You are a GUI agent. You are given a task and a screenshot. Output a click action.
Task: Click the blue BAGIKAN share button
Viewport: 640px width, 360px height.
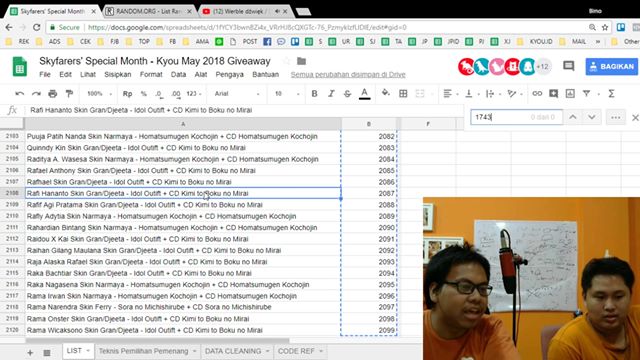point(611,67)
